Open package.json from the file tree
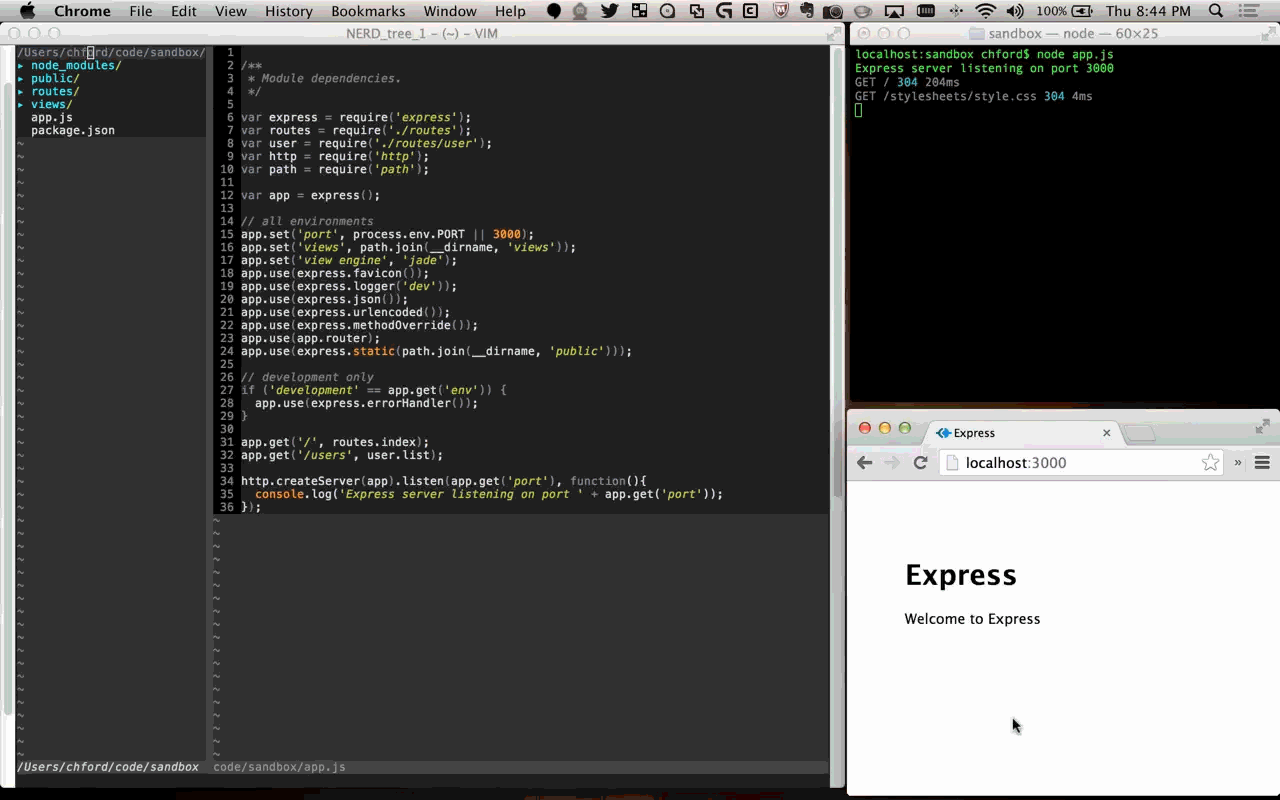Screen dimensions: 1280x800 coord(72,131)
